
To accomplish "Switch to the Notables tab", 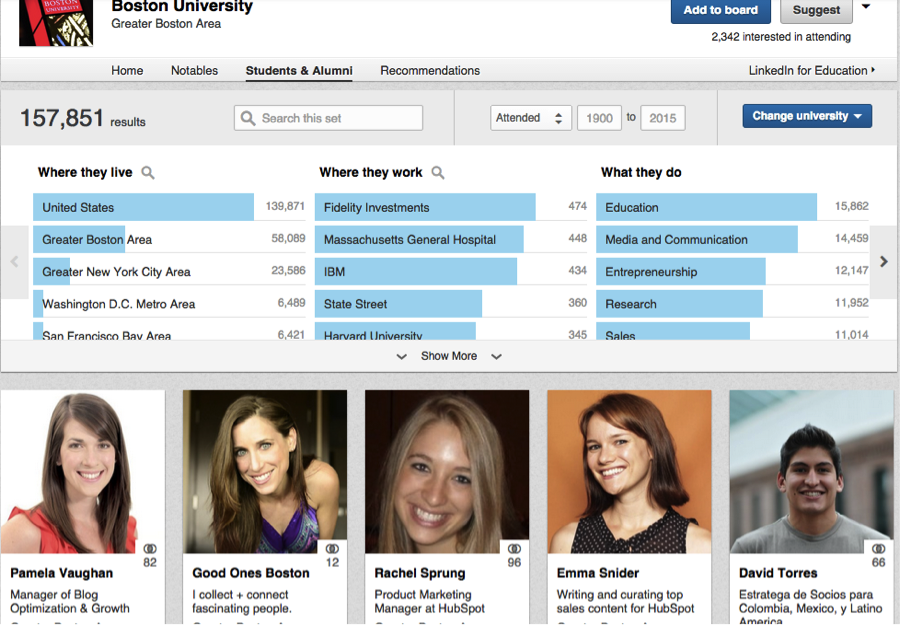I will pos(195,71).
